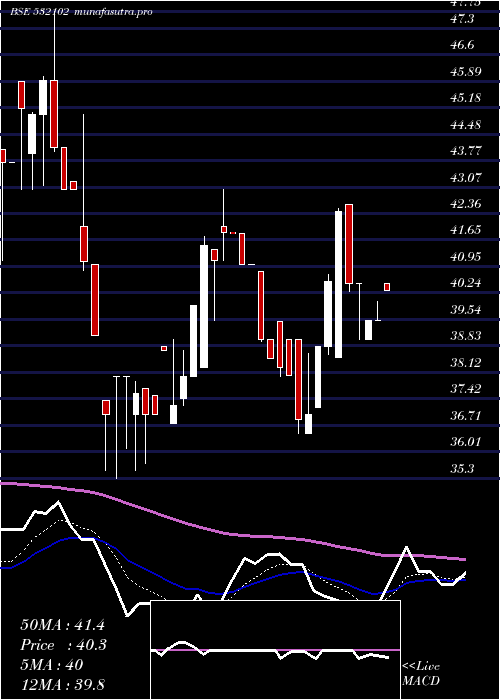500x700 pixels.
Task: Select the 37.42 price axis label
Action: pos(466,388)
